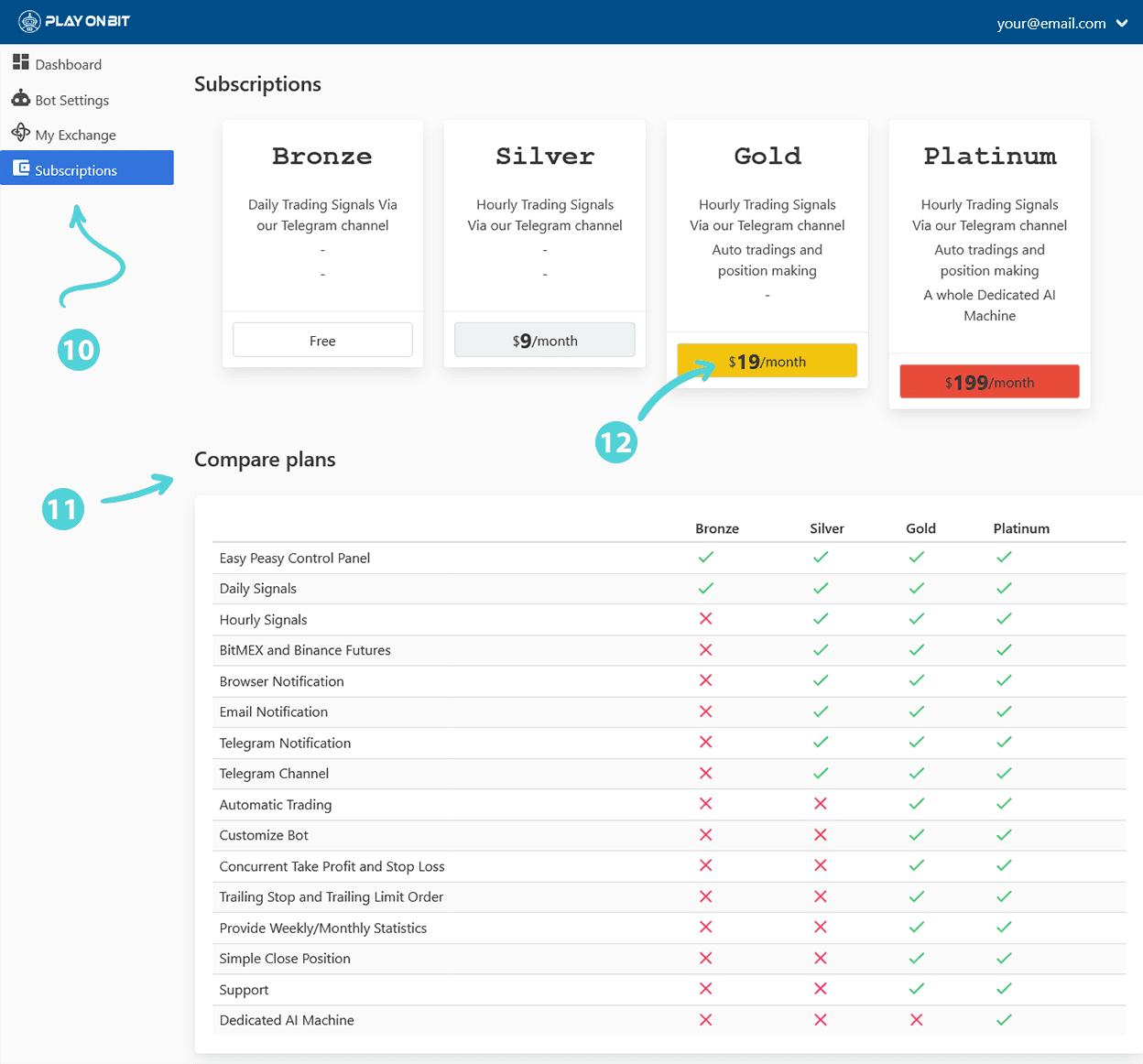Click Bronze cross for Hourly Signals
Image resolution: width=1143 pixels, height=1064 pixels.
[706, 618]
